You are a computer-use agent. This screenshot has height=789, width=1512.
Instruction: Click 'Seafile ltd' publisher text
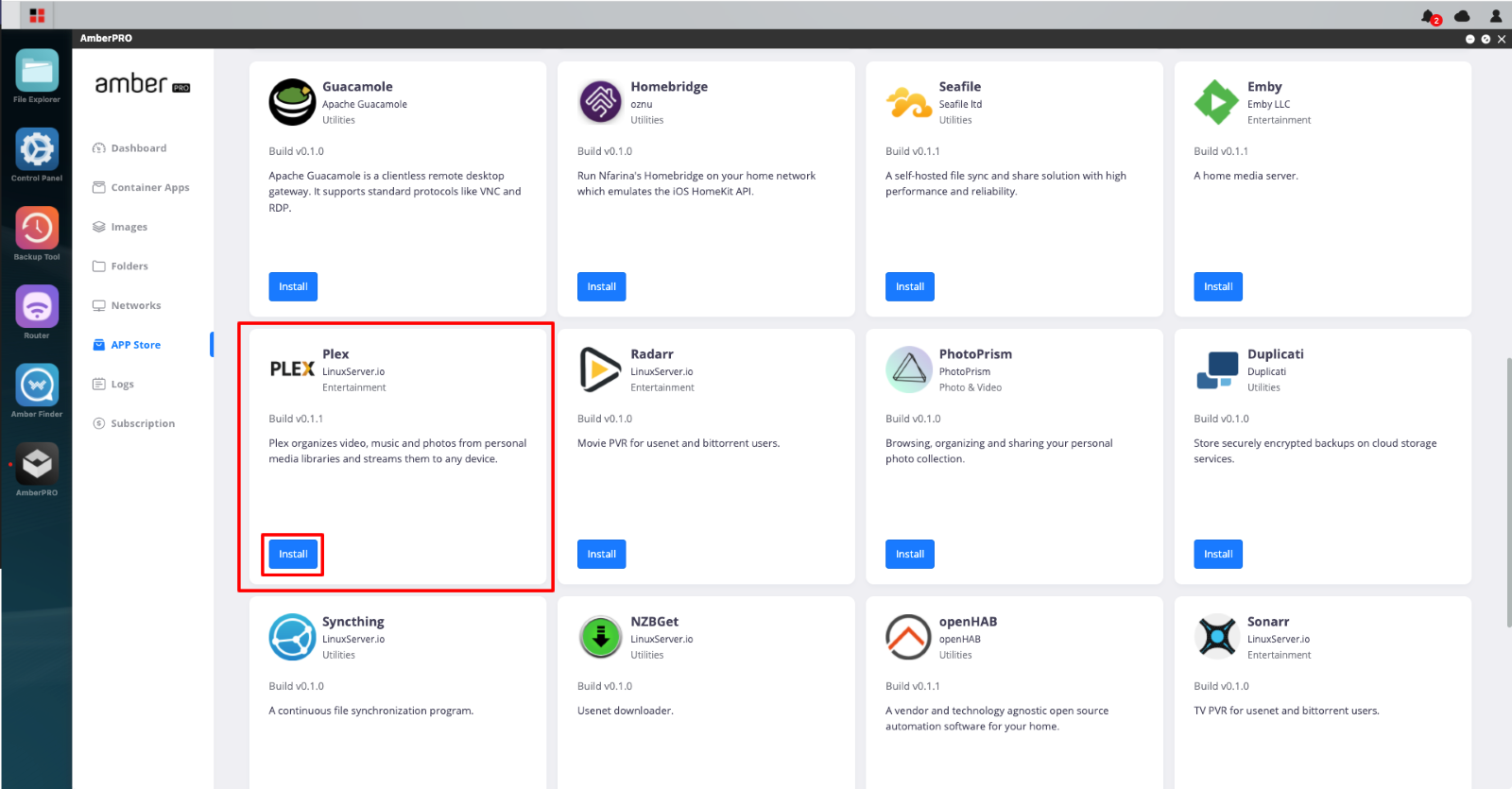point(960,105)
